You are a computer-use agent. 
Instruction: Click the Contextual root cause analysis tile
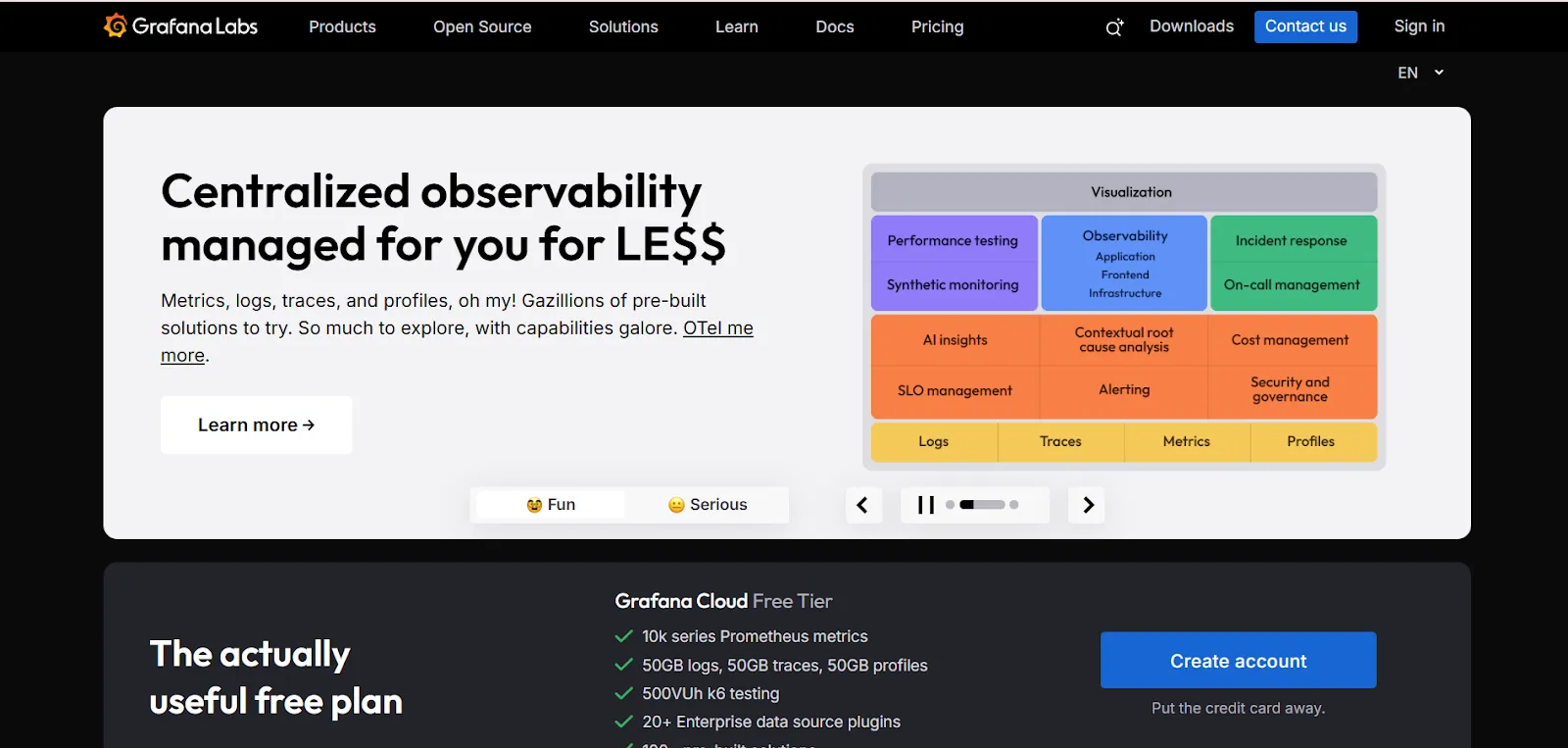click(1124, 340)
